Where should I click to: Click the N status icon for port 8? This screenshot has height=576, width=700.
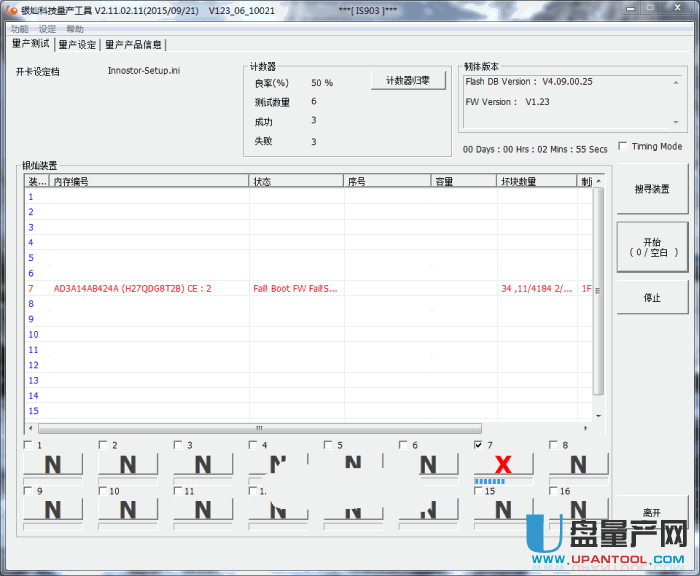tap(578, 464)
